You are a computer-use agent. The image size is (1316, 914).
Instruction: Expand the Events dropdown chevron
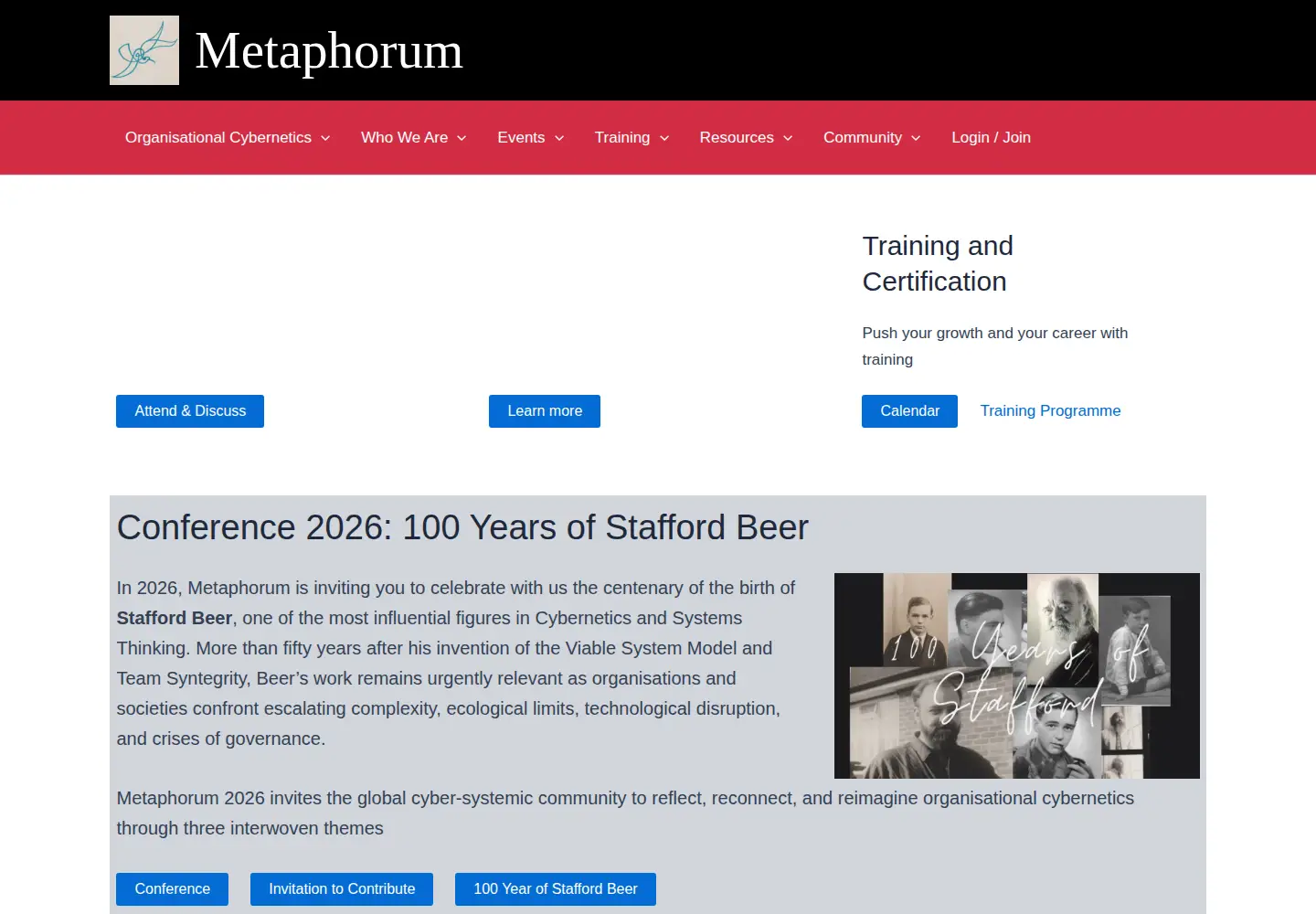click(559, 138)
